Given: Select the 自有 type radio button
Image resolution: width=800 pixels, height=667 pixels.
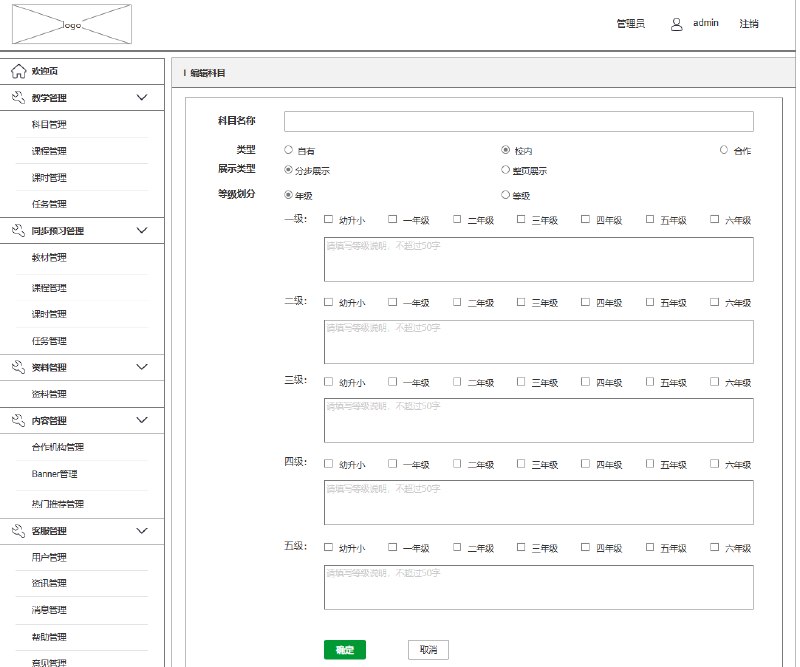Looking at the screenshot, I should tap(289, 150).
